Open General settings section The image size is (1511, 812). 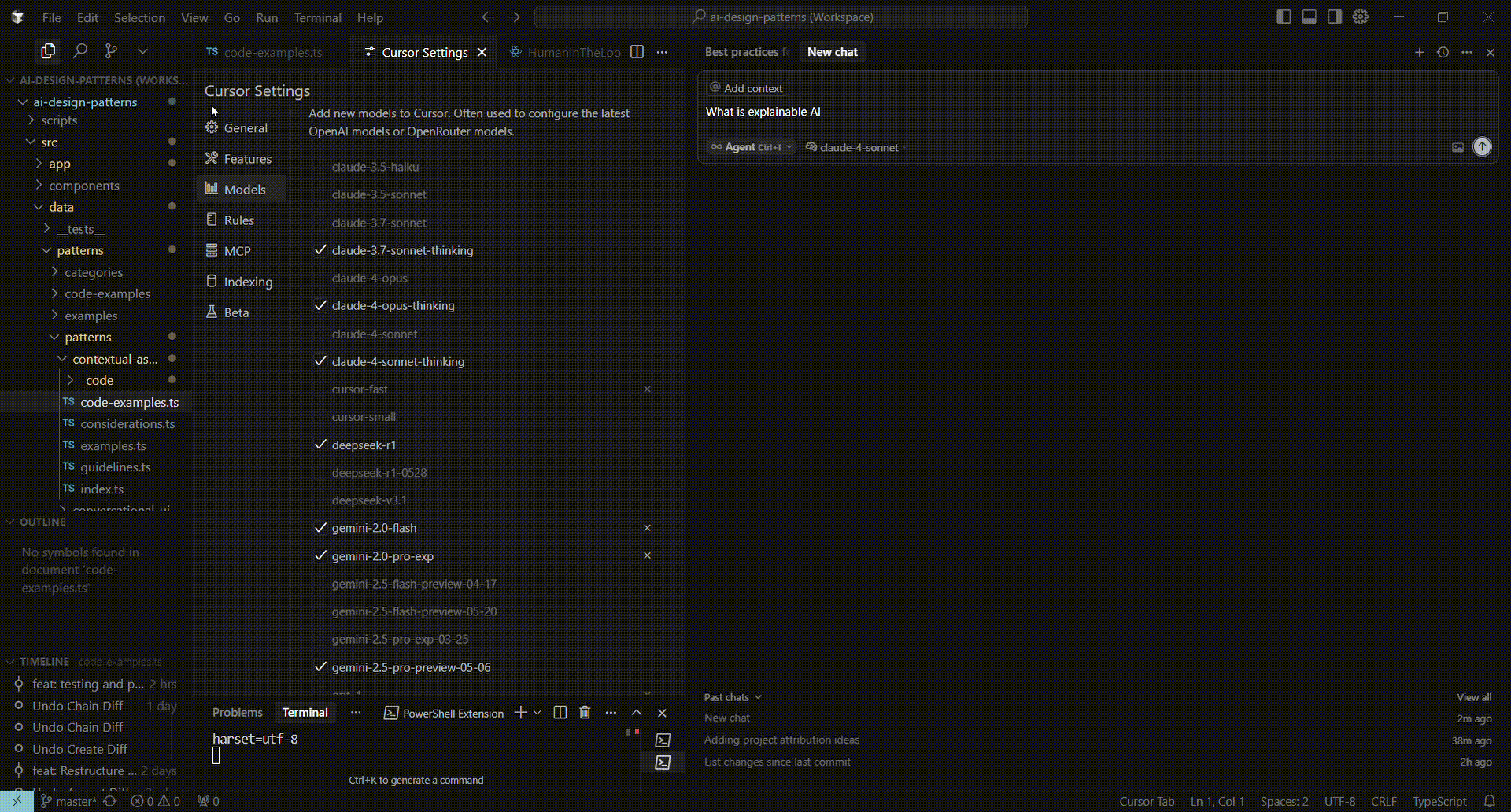pos(241,128)
